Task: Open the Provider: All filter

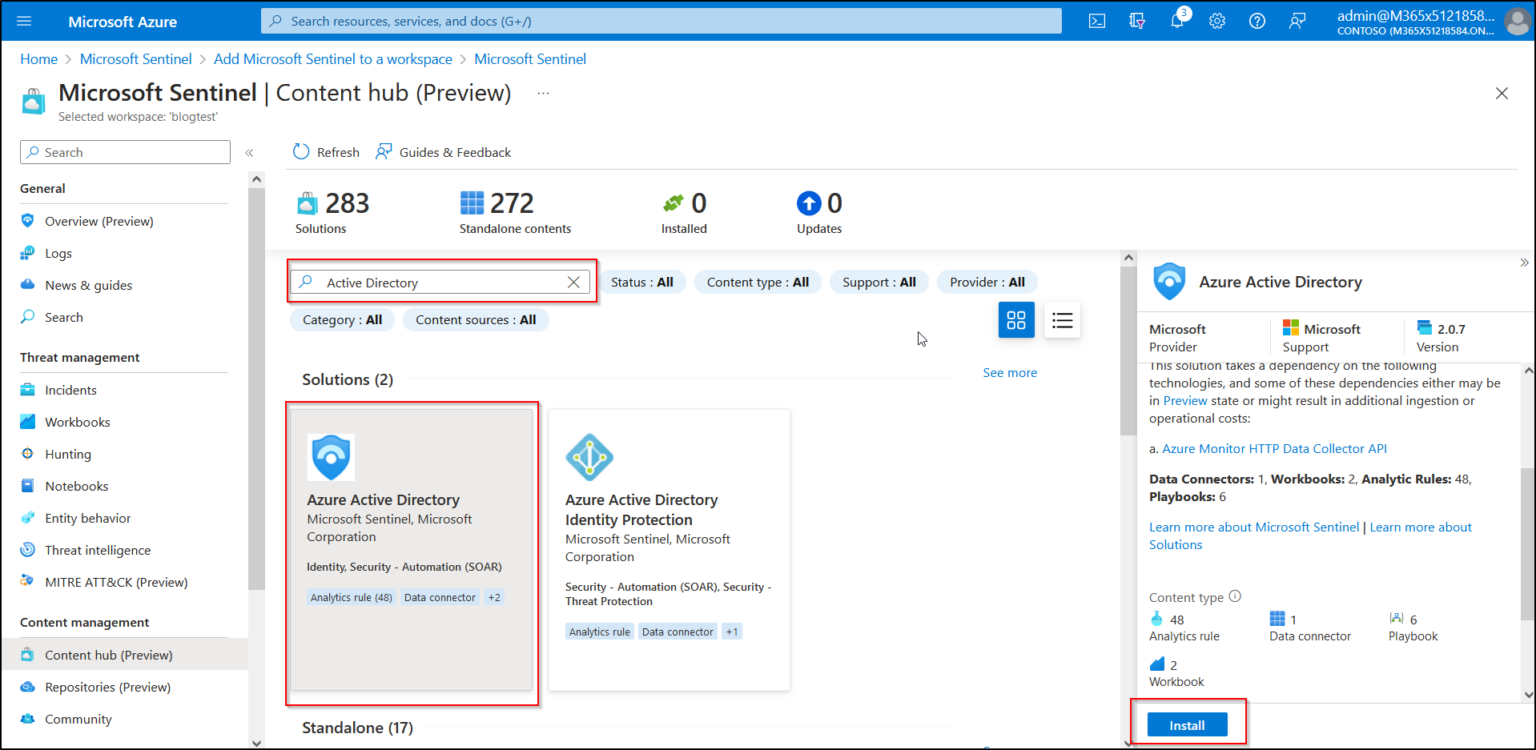Action: pyautogui.click(x=987, y=281)
